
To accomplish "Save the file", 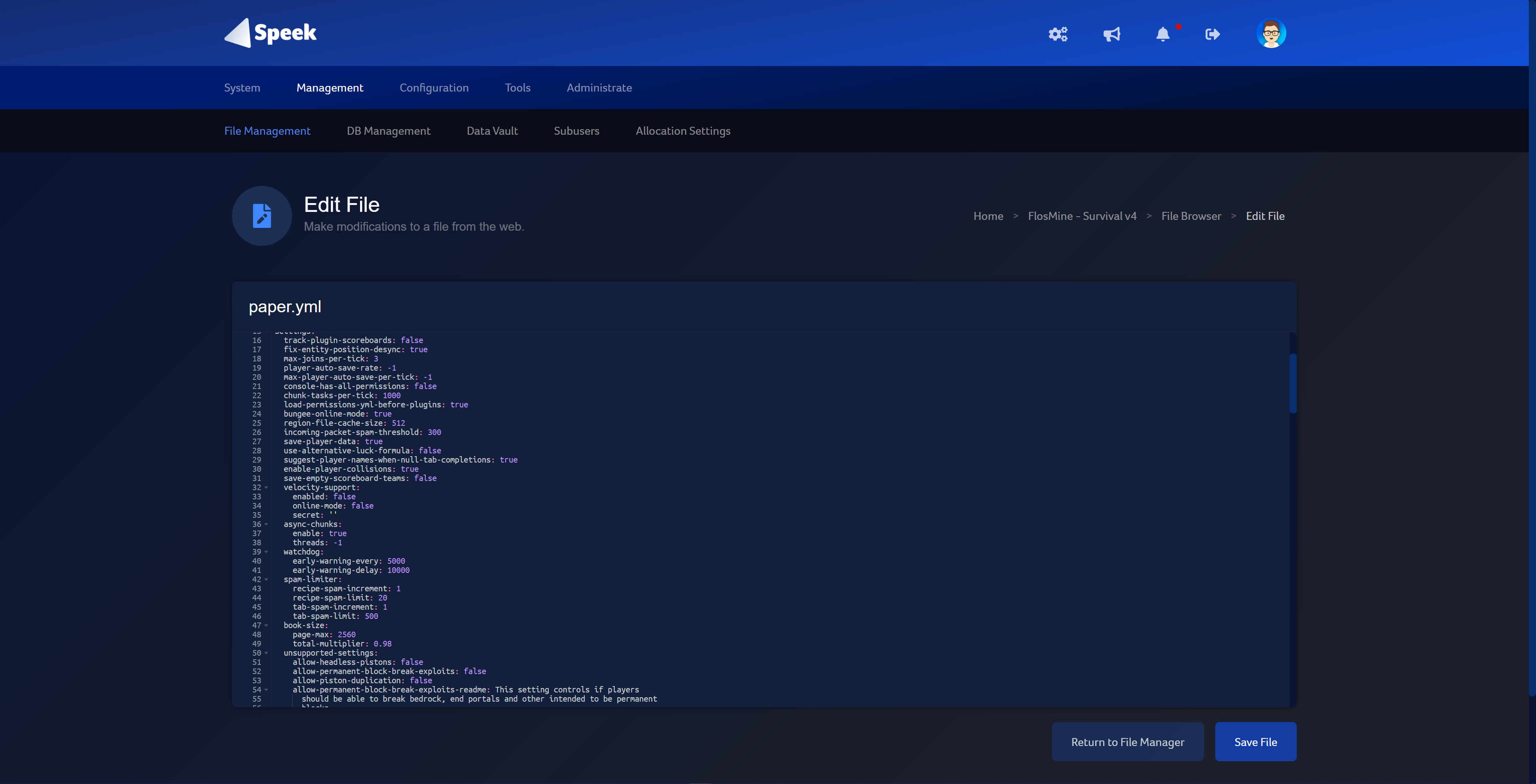I will (x=1256, y=742).
